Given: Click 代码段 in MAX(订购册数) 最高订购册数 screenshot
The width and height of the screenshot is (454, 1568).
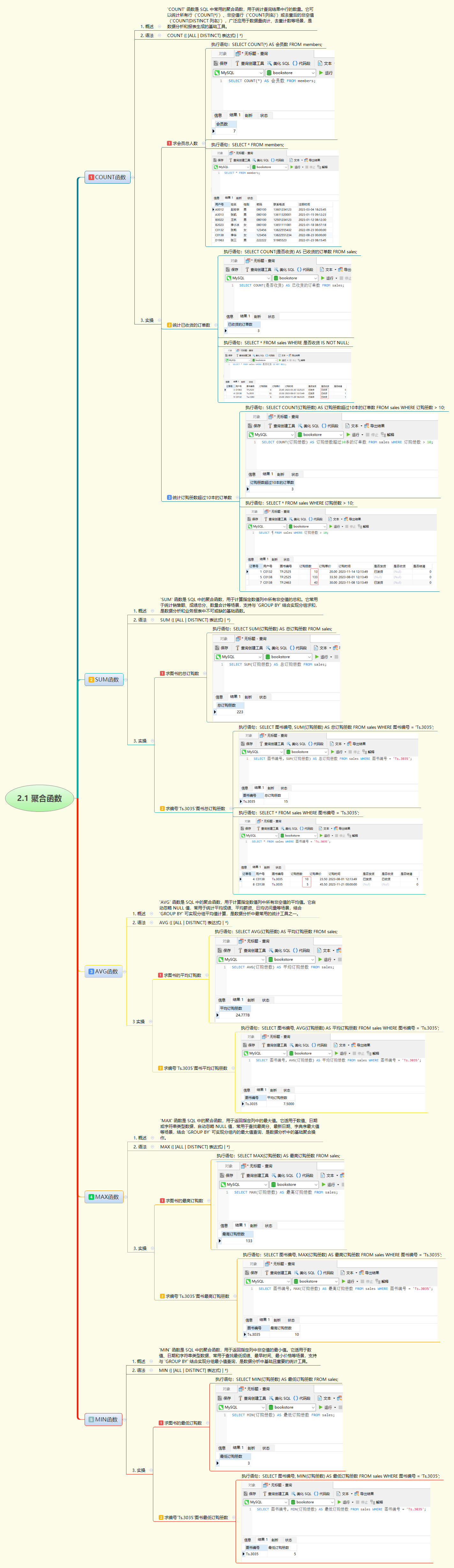Looking at the screenshot, I should (x=305, y=1176).
